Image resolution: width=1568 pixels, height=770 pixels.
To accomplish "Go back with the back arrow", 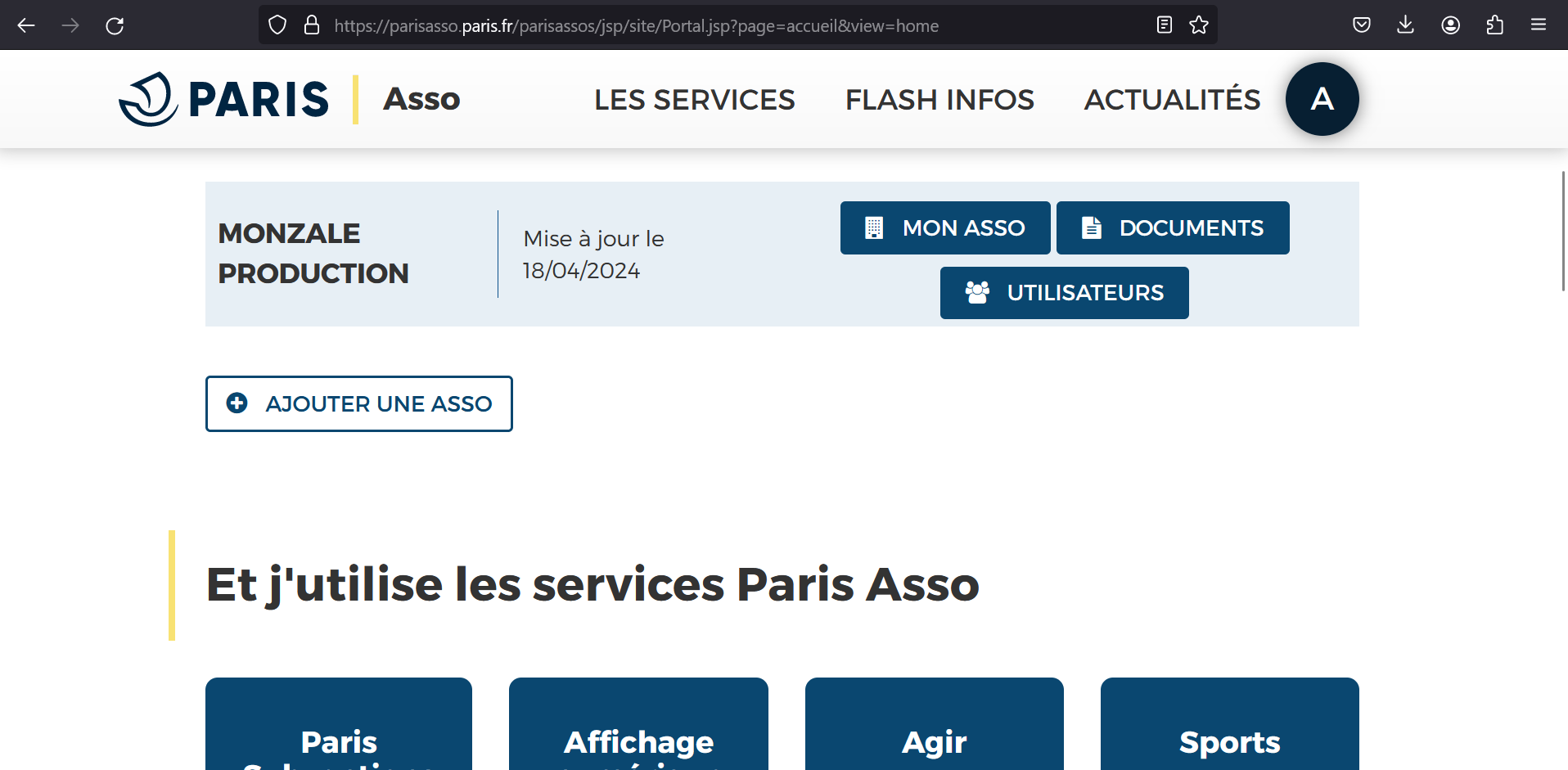I will [x=26, y=25].
